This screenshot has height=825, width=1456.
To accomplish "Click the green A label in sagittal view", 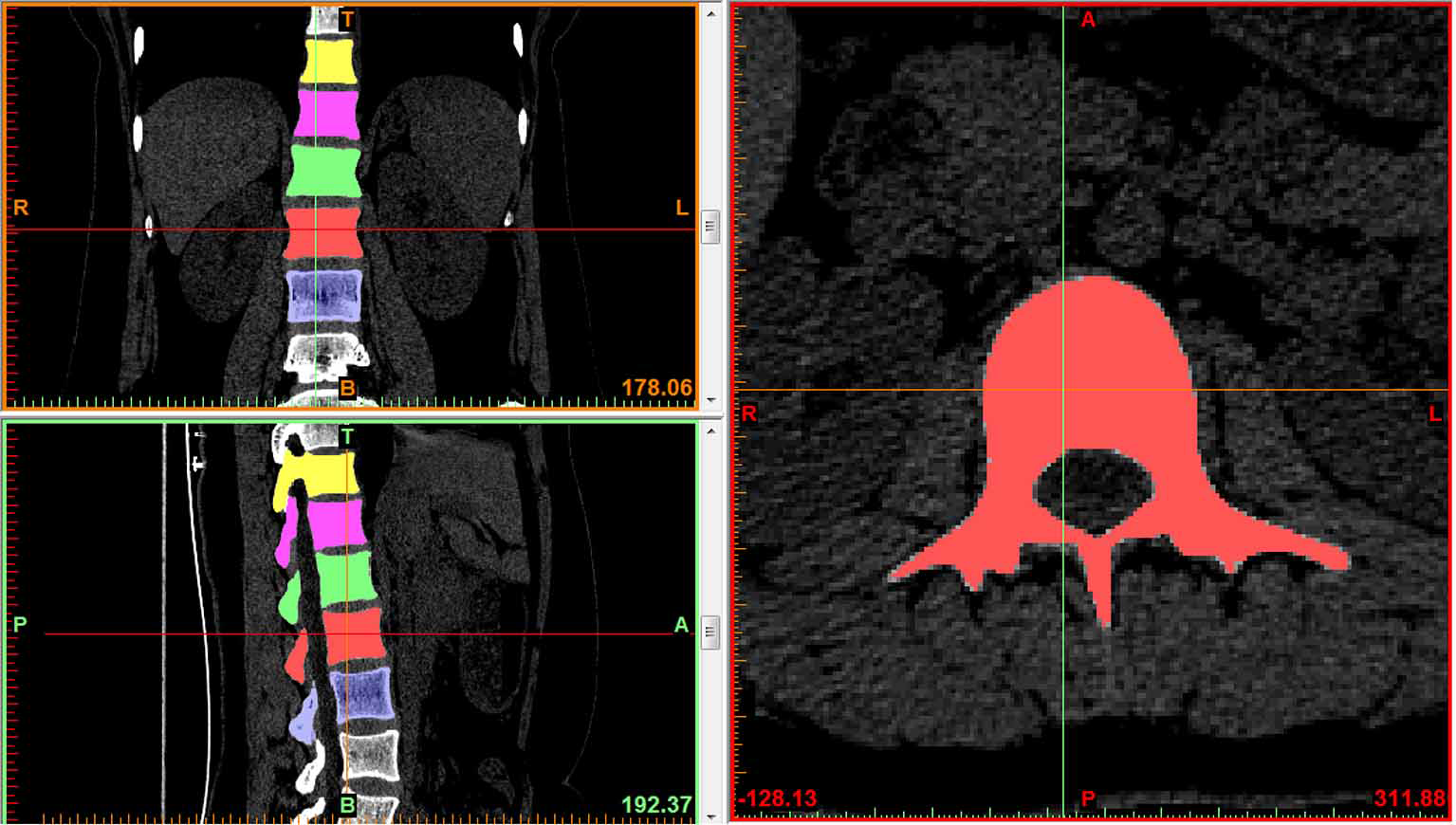I will (x=681, y=625).
